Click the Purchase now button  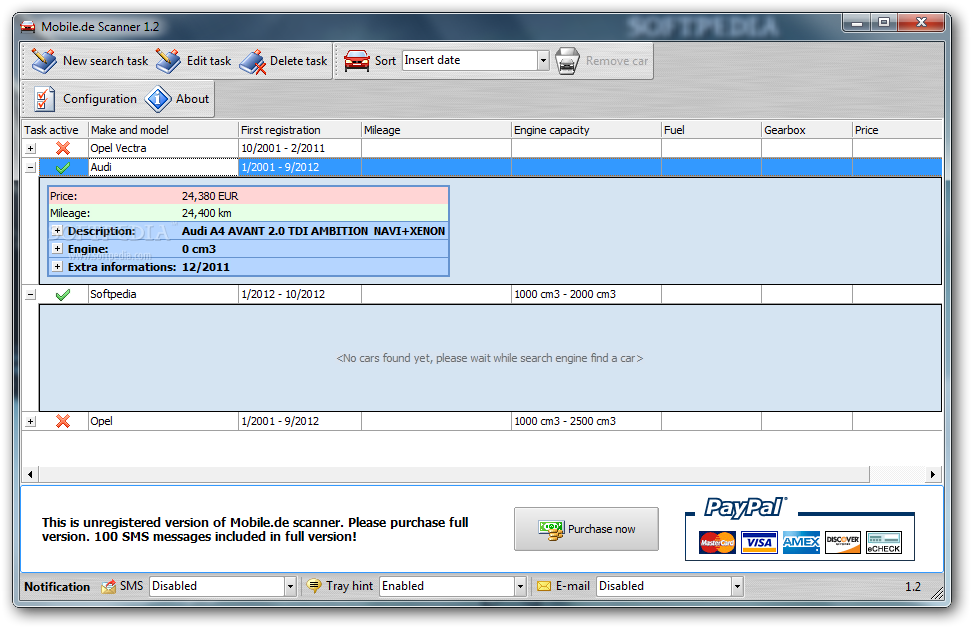click(x=586, y=529)
